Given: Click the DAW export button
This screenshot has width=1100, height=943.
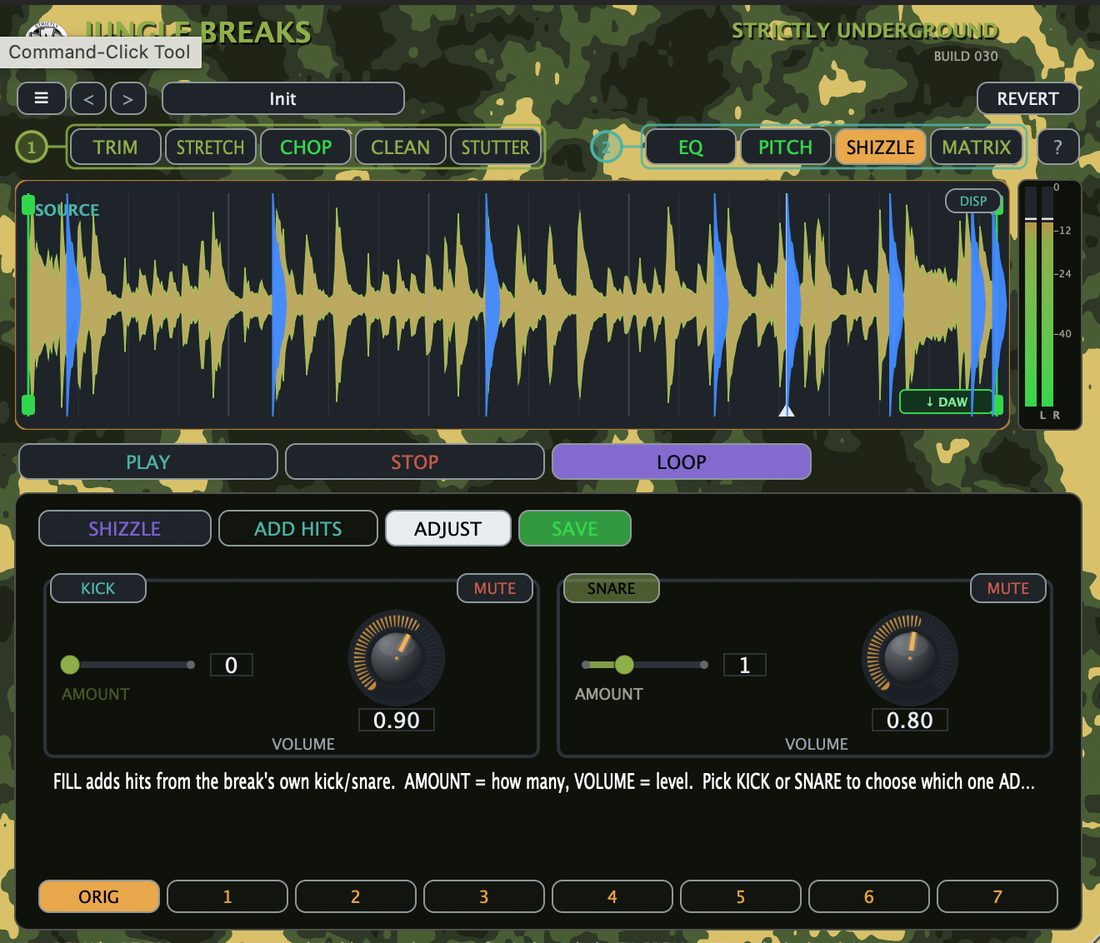Looking at the screenshot, I should [946, 402].
